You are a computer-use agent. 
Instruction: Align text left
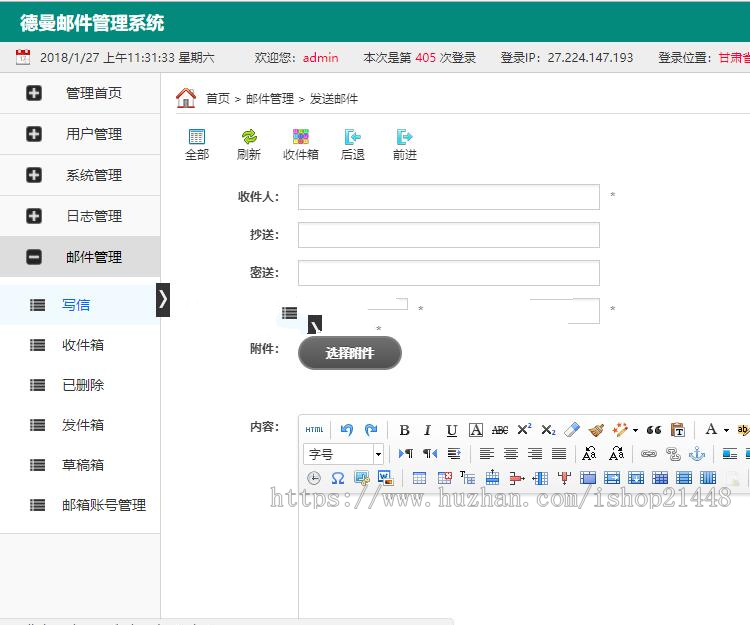pyautogui.click(x=487, y=454)
